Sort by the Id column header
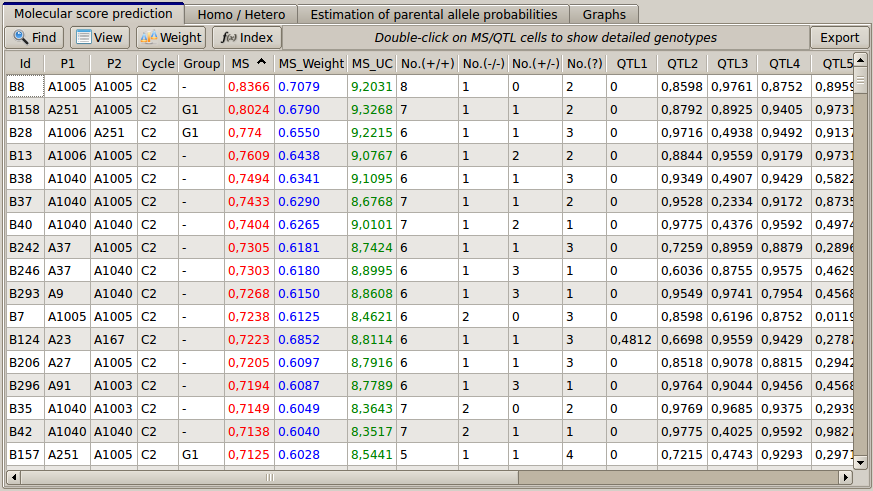The height and width of the screenshot is (491, 873). (x=25, y=63)
